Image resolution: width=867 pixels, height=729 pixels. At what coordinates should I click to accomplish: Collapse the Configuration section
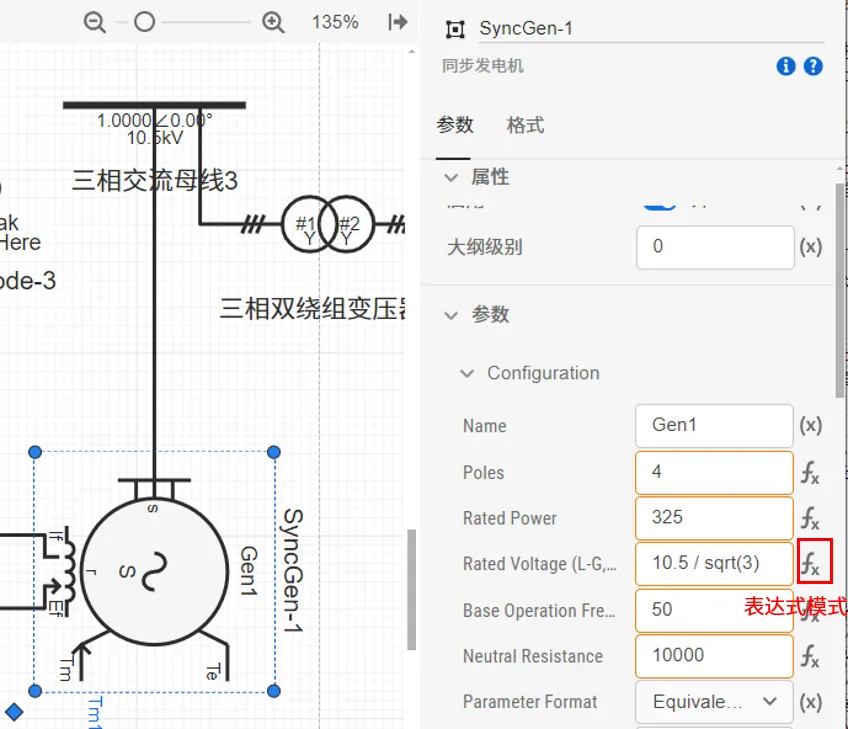click(x=466, y=373)
